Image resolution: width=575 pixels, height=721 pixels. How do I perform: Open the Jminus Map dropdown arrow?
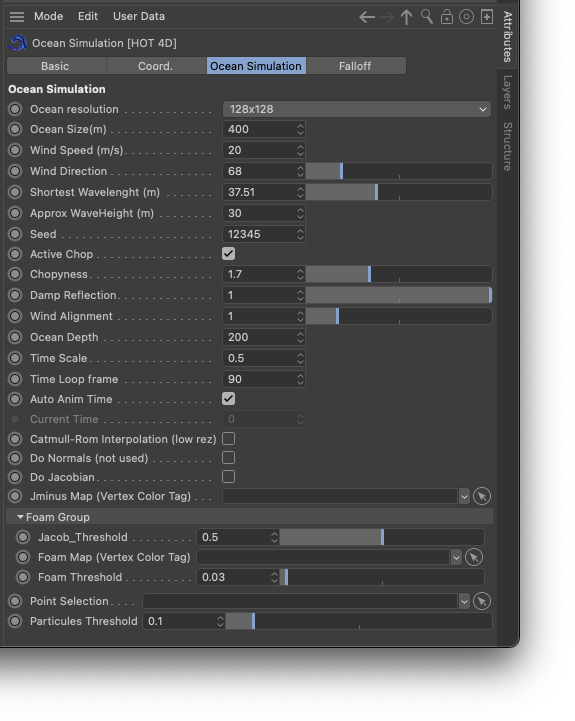tap(464, 497)
